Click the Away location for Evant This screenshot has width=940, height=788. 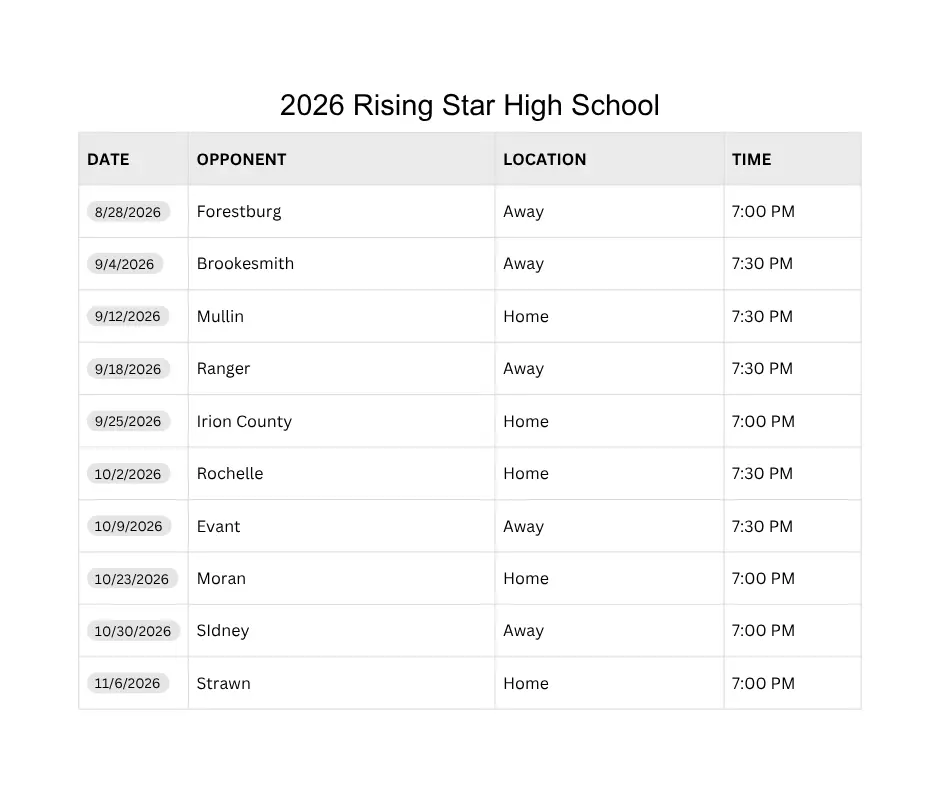click(523, 527)
